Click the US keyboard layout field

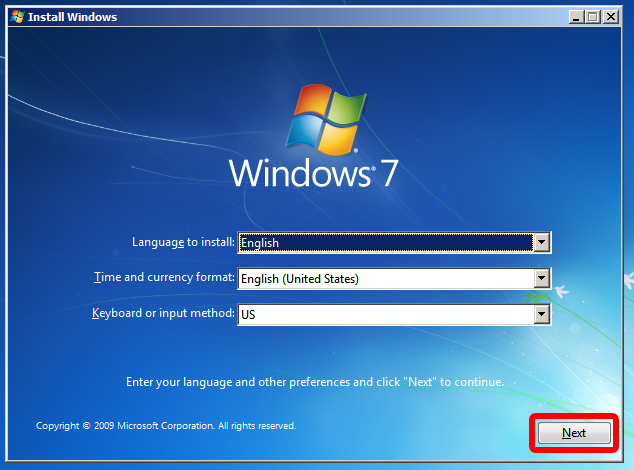point(394,314)
